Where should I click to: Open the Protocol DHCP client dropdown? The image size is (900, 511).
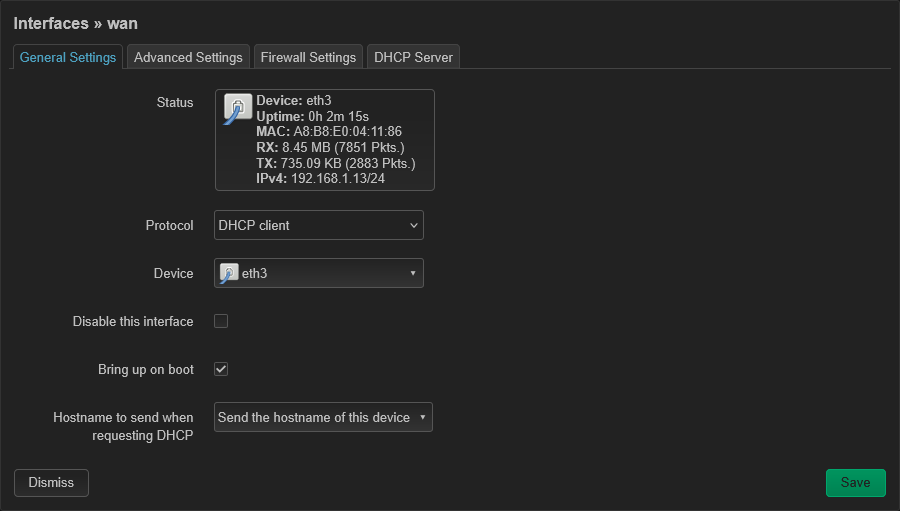point(319,225)
